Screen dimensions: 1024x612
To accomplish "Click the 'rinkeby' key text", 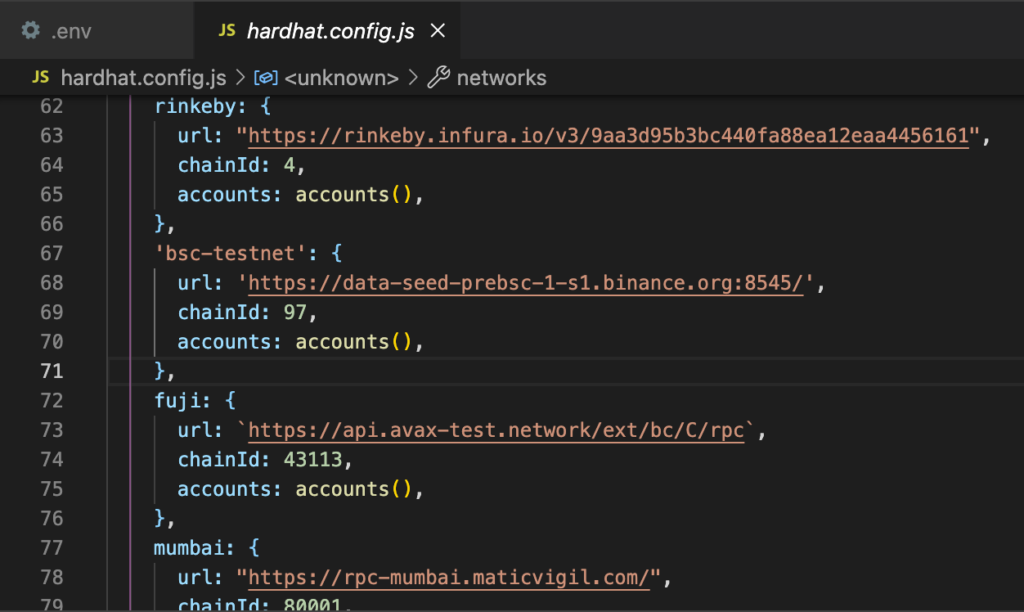I will point(195,106).
